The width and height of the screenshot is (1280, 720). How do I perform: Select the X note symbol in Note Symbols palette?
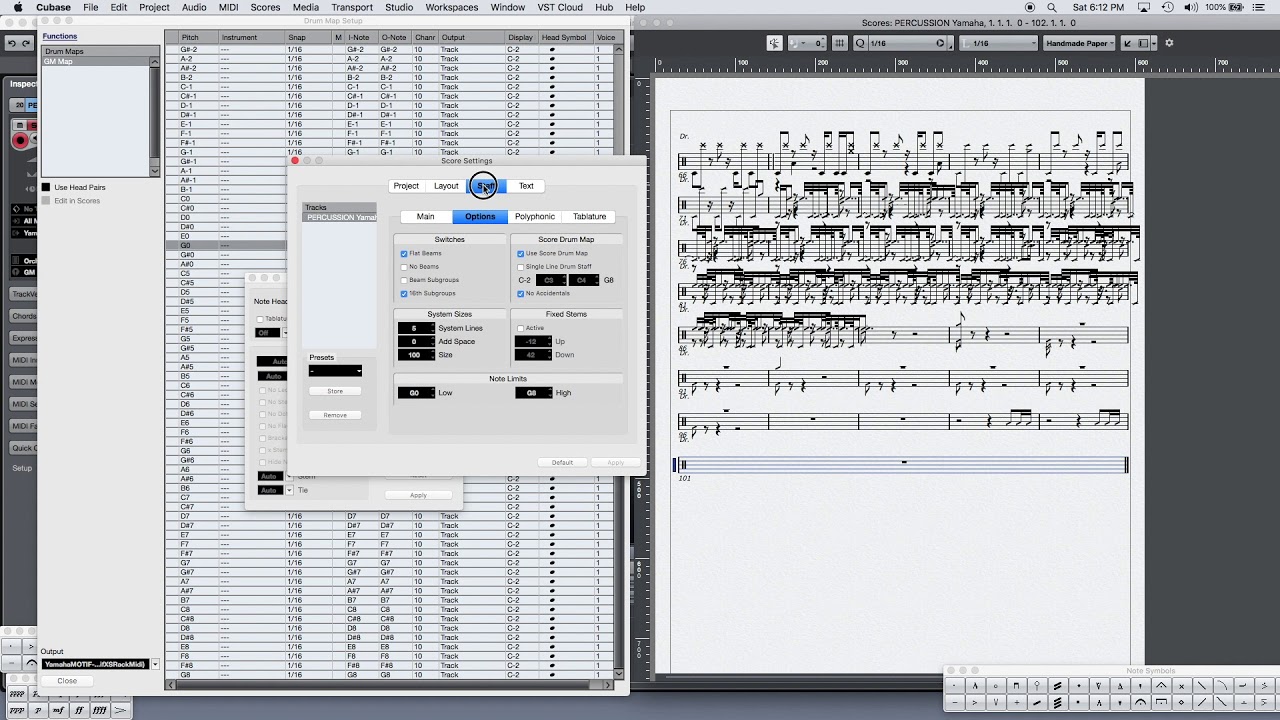click(x=1181, y=686)
